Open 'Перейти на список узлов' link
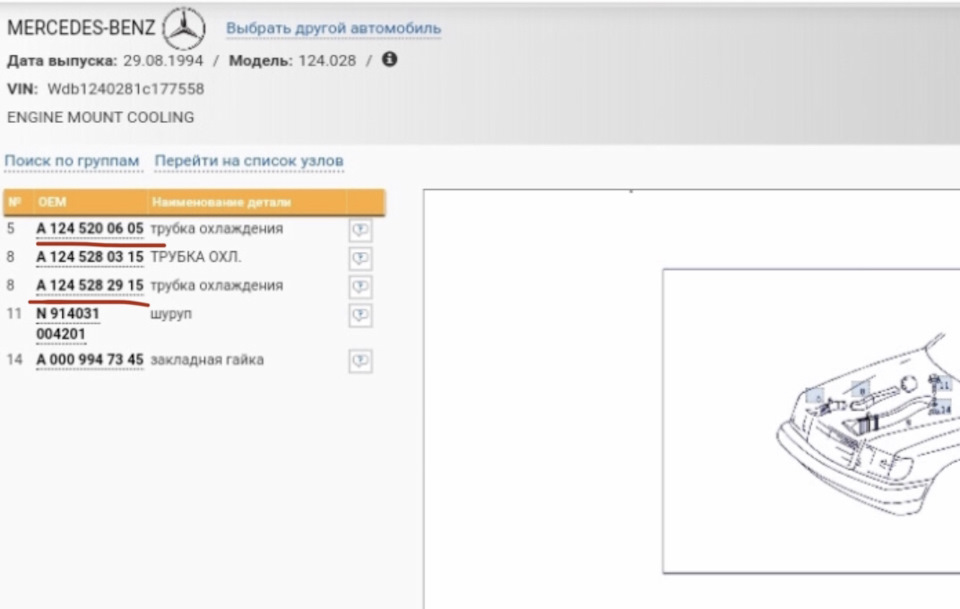This screenshot has height=609, width=960. 249,161
